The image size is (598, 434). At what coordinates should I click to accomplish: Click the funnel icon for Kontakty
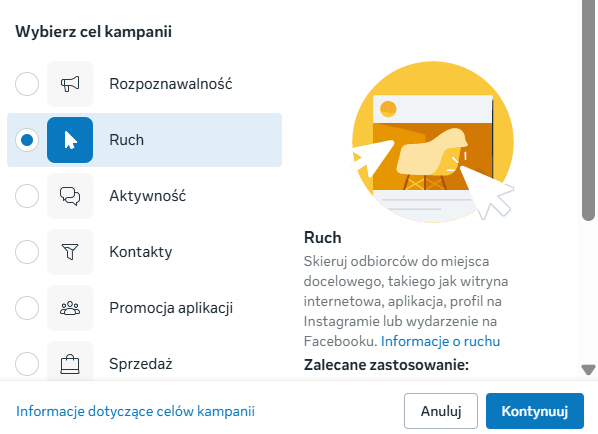tap(70, 252)
